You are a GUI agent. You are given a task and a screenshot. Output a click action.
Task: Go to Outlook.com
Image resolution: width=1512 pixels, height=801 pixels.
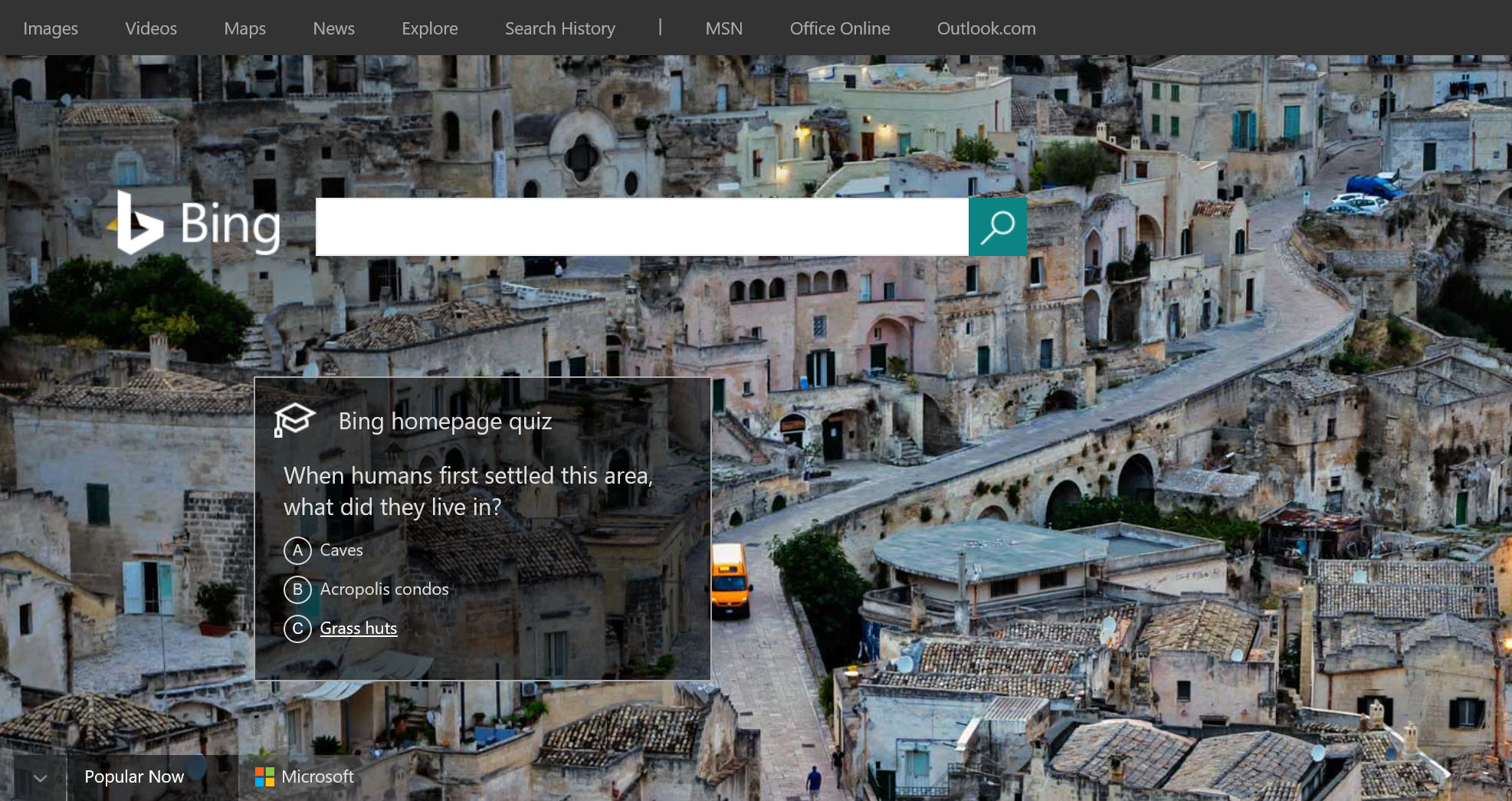tap(986, 28)
